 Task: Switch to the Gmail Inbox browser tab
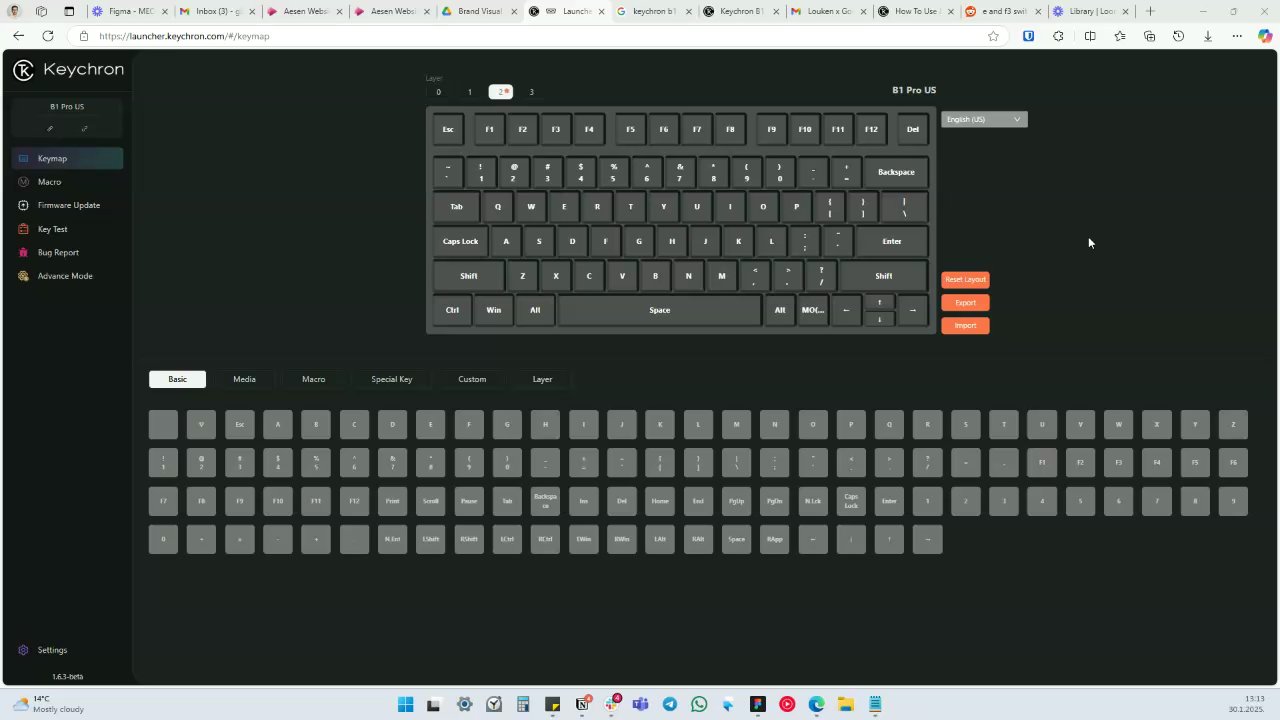coord(218,11)
